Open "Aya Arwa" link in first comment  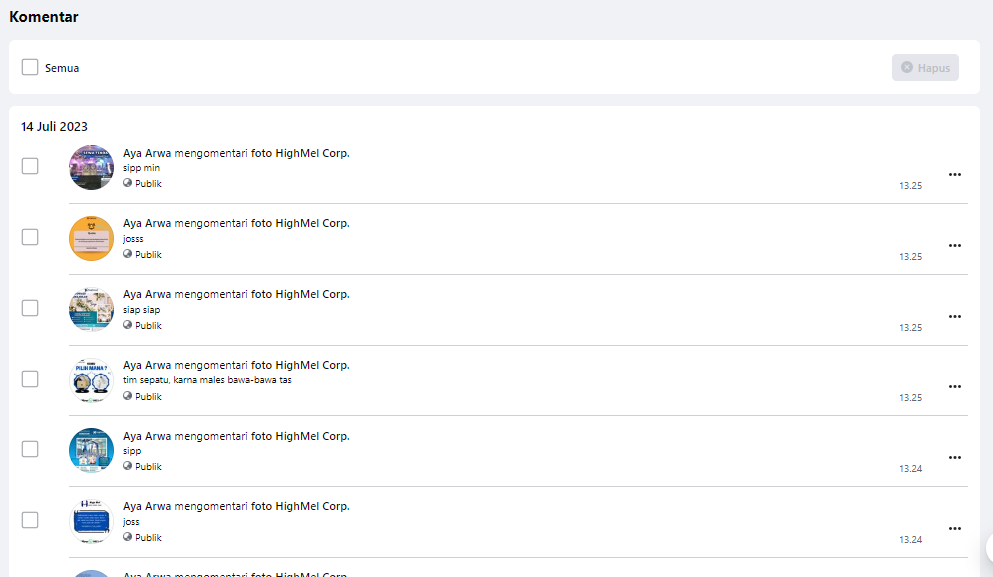click(x=147, y=153)
